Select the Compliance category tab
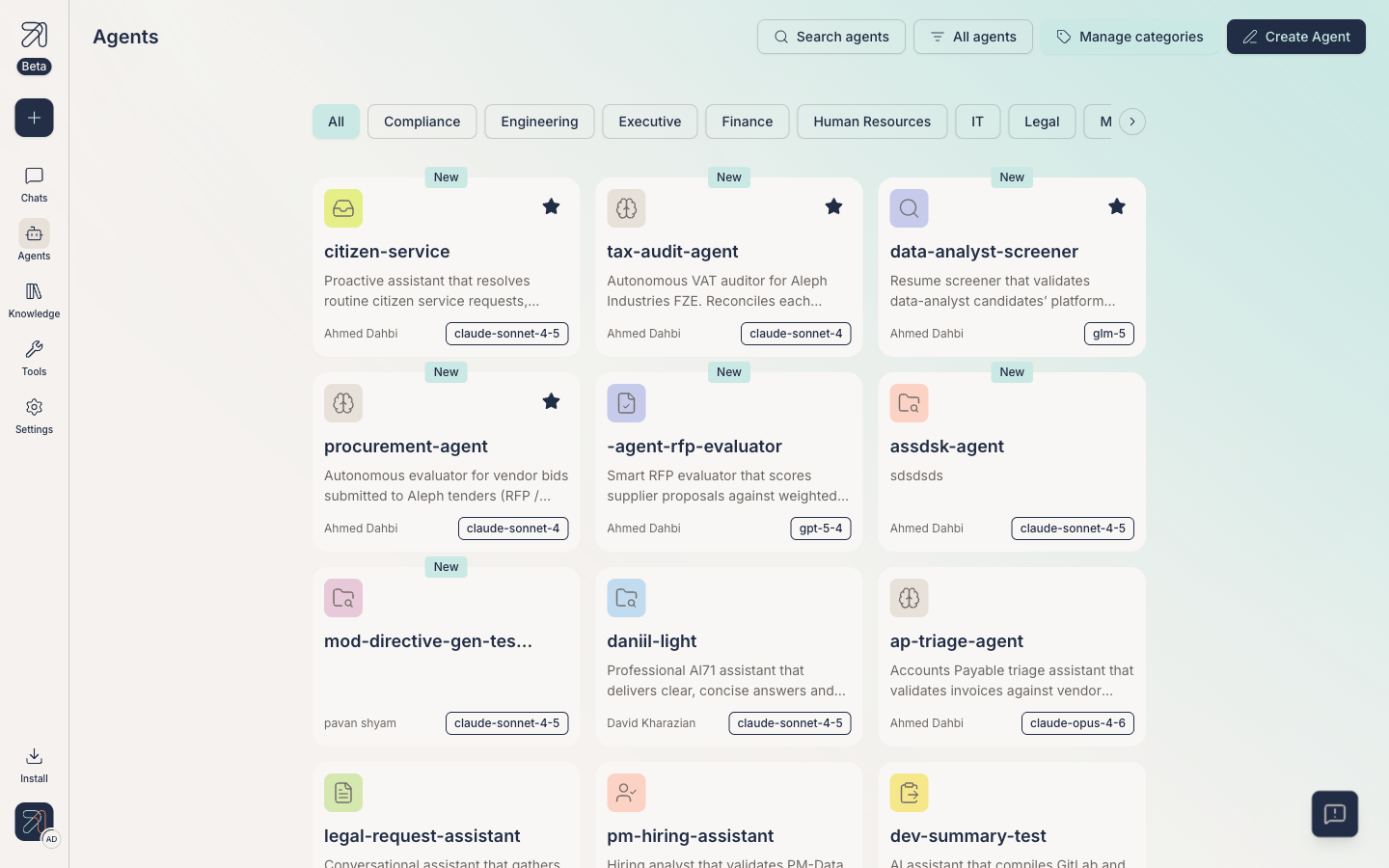Viewport: 1389px width, 868px height. click(422, 122)
